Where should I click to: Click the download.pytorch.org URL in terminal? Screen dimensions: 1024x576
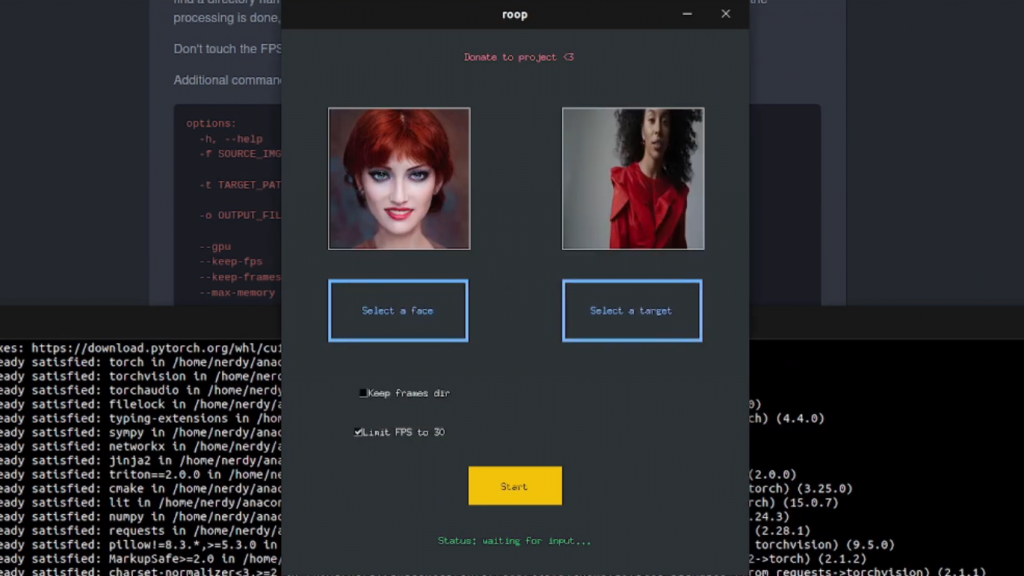coord(158,348)
